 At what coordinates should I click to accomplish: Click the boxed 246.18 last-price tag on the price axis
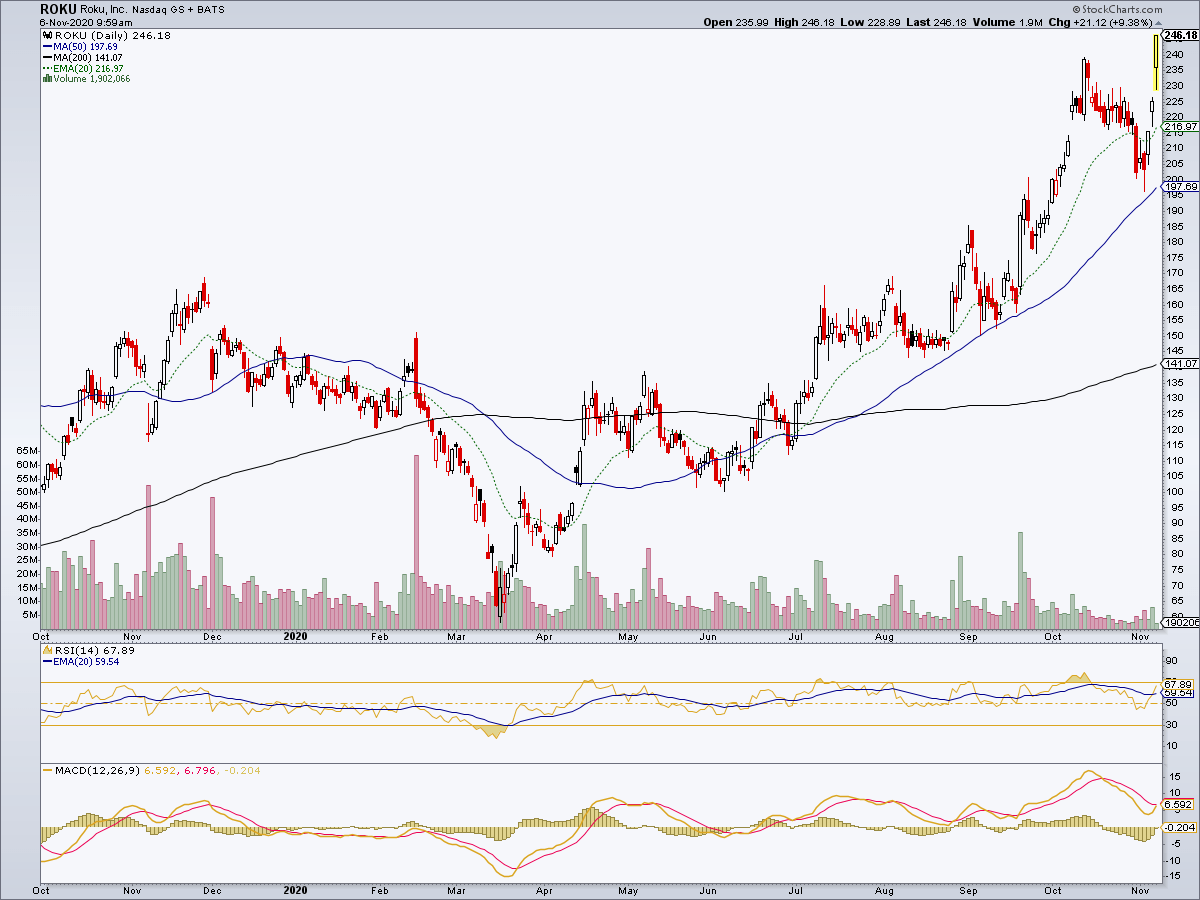[x=1180, y=35]
